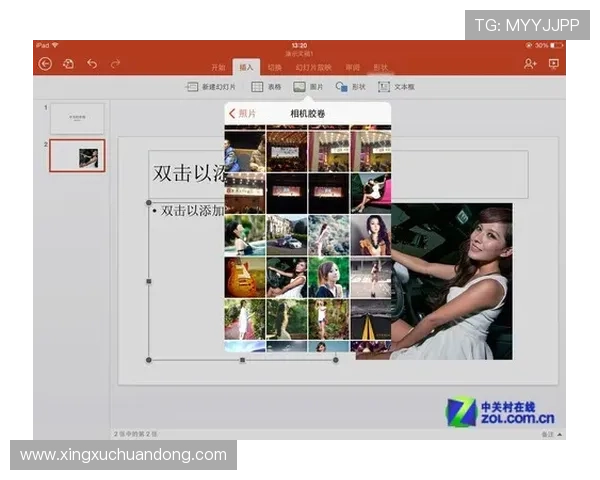The height and width of the screenshot is (480, 600).
Task: Open the 切换 transitions tab
Action: 274,67
